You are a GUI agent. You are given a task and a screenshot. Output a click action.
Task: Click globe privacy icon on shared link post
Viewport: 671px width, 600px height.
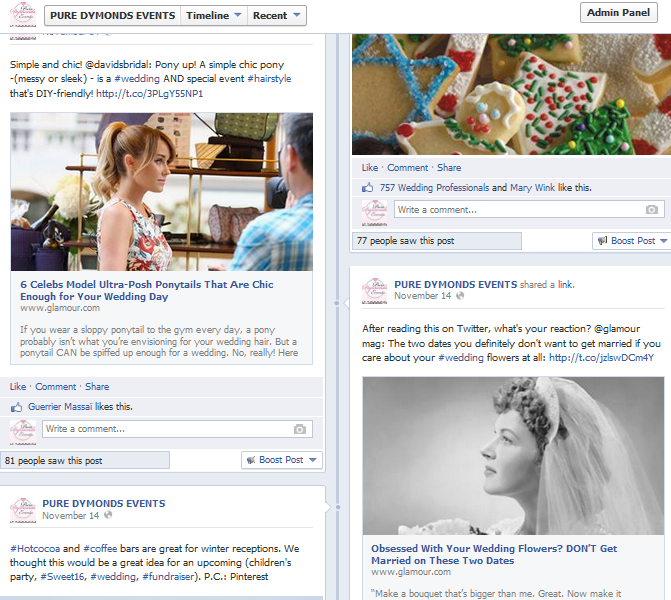[460, 296]
